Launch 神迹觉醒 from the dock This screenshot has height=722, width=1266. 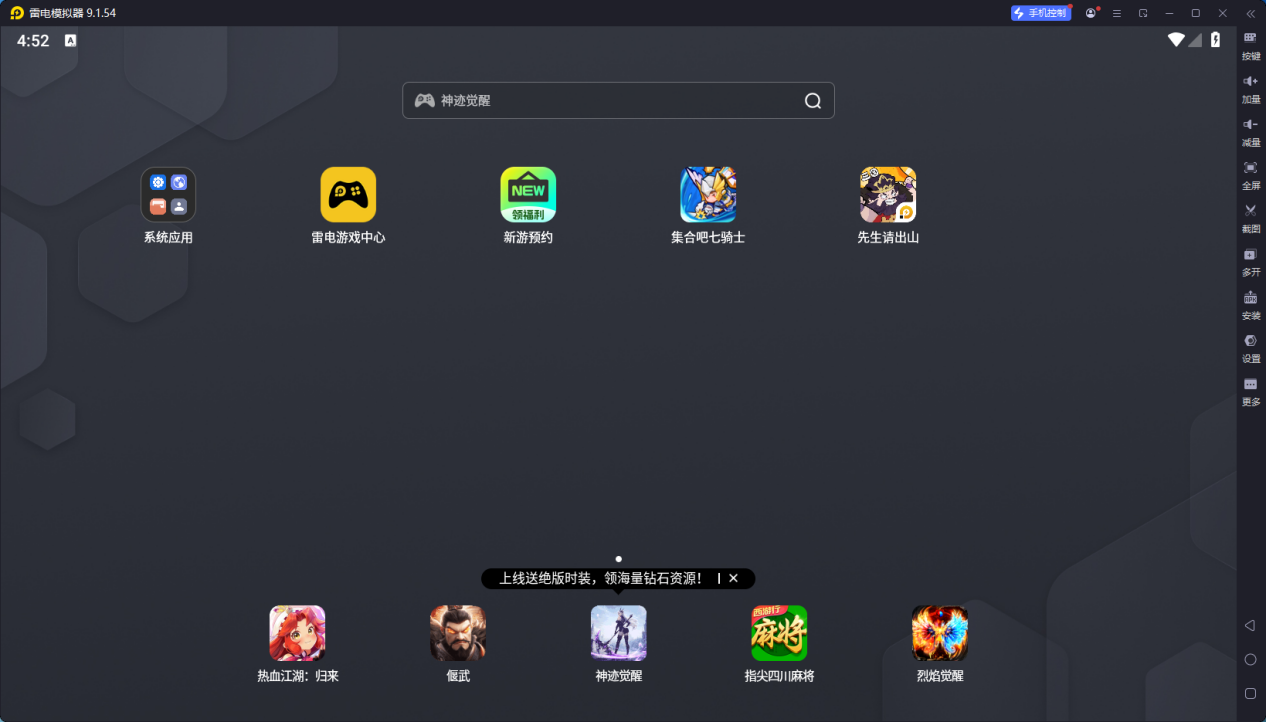tap(619, 633)
